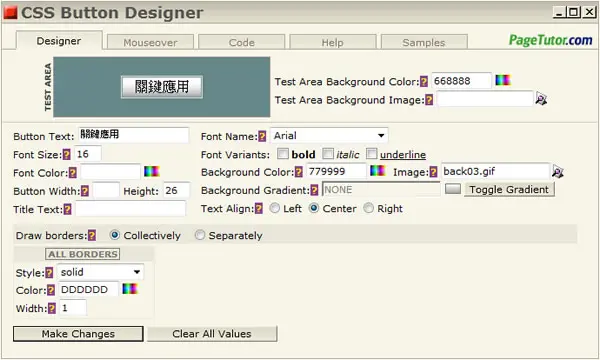Click the Make Changes button
600x360 pixels.
[x=78, y=334]
